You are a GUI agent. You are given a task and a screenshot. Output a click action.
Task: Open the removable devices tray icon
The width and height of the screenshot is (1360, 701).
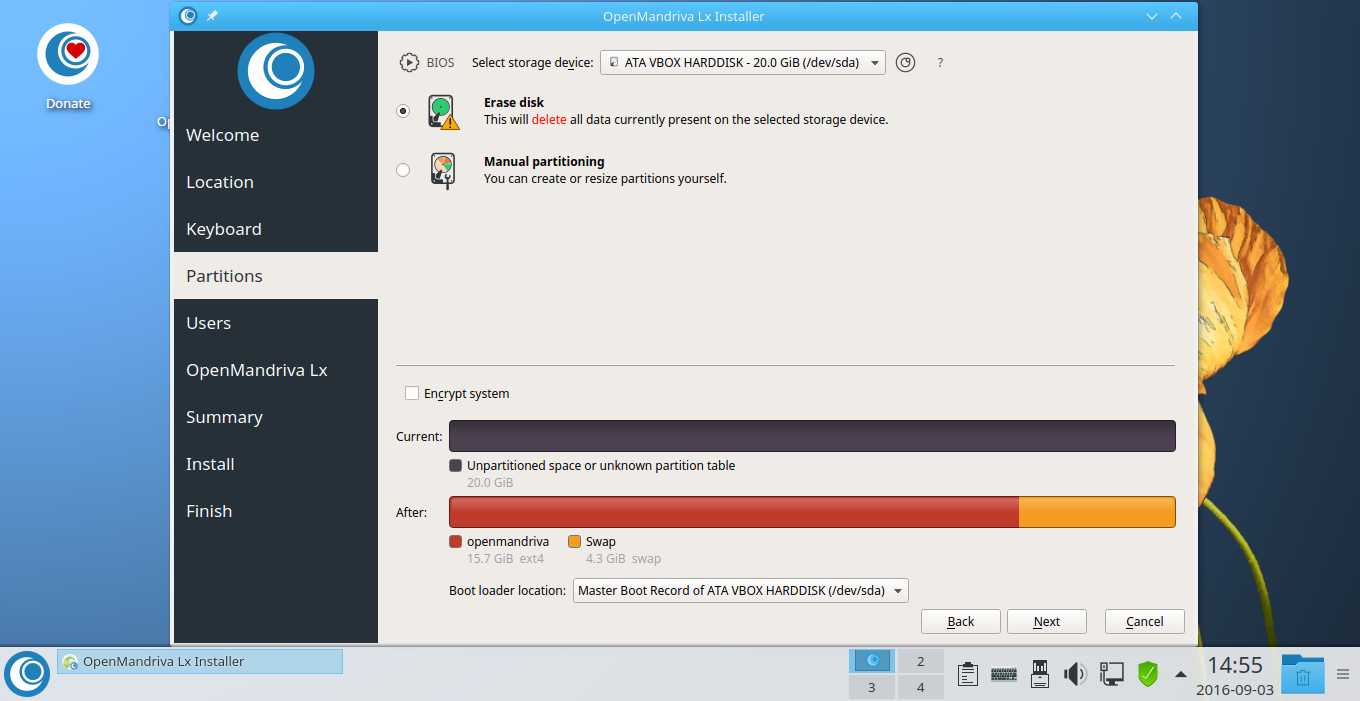pos(1039,674)
